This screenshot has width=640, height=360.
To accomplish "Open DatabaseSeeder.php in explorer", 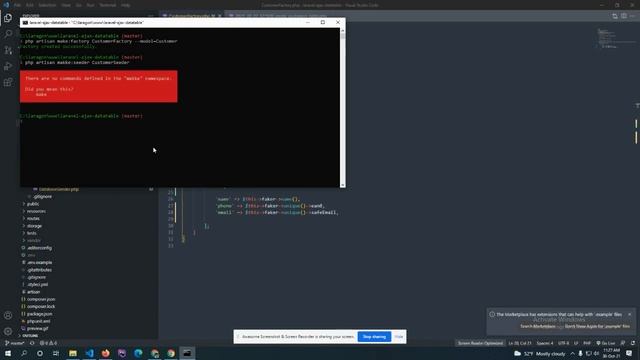I will 59,189.
